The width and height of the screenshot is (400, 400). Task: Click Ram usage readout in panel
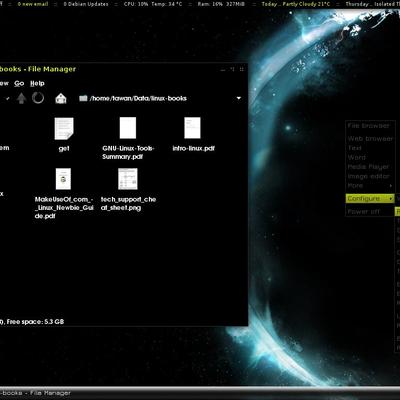pyautogui.click(x=221, y=4)
